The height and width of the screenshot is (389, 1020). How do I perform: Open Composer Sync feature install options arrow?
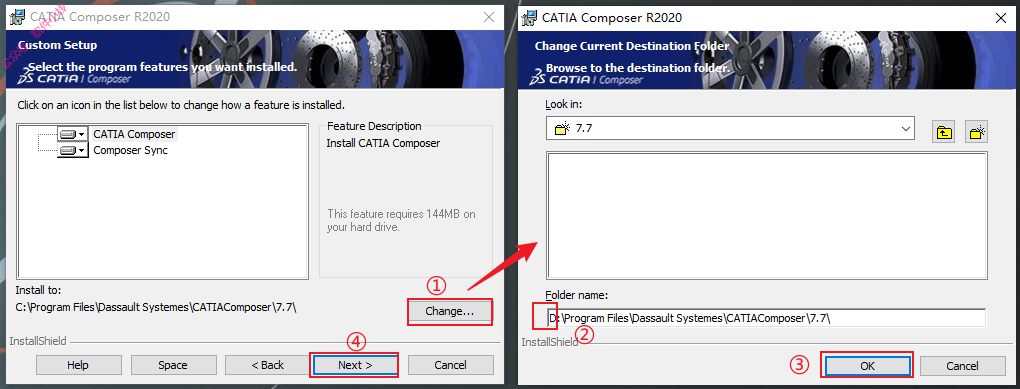point(83,150)
